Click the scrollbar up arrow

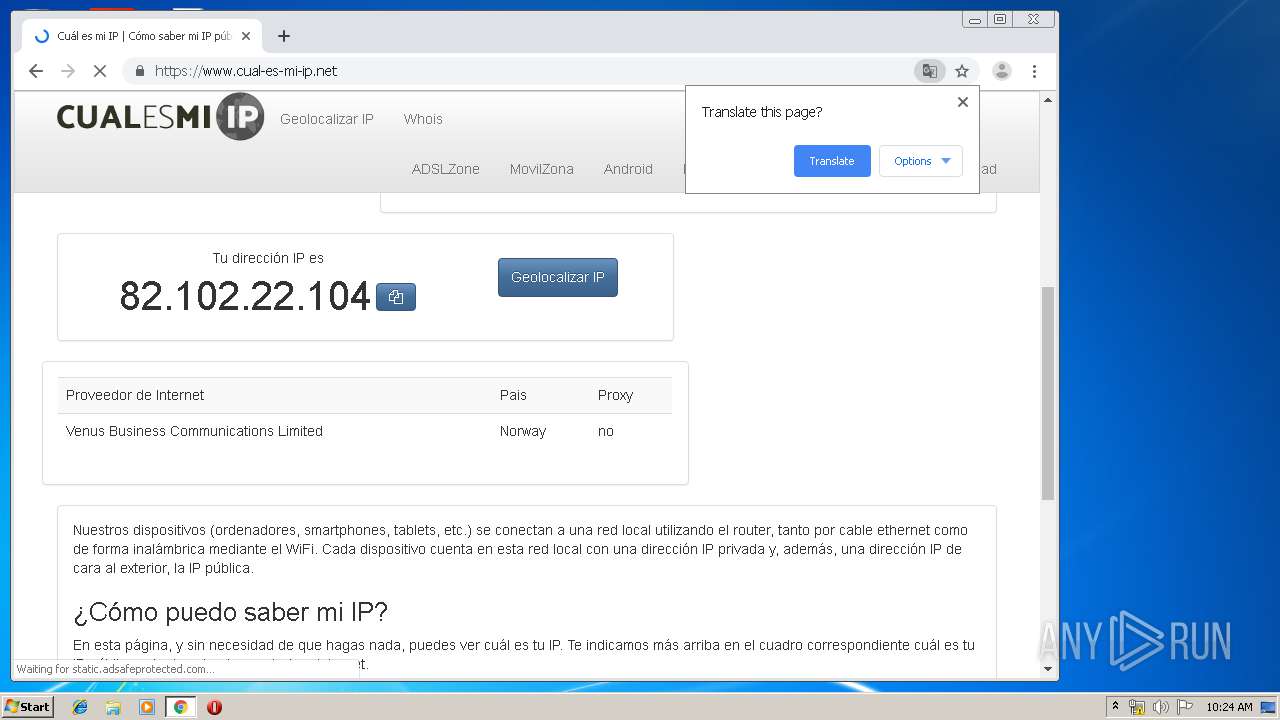(1048, 100)
